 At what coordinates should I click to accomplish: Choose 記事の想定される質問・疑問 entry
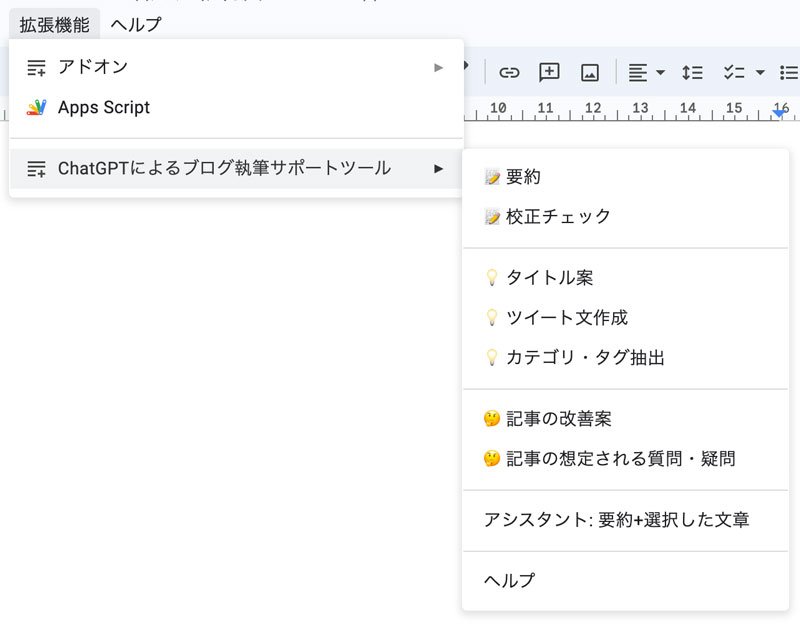[626, 458]
